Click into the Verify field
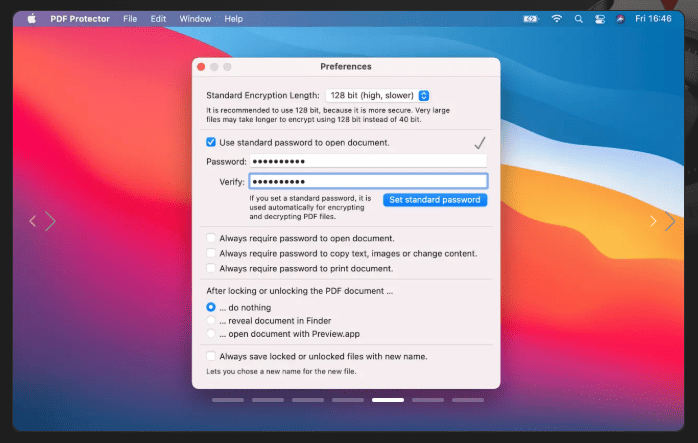This screenshot has width=698, height=443. [368, 181]
